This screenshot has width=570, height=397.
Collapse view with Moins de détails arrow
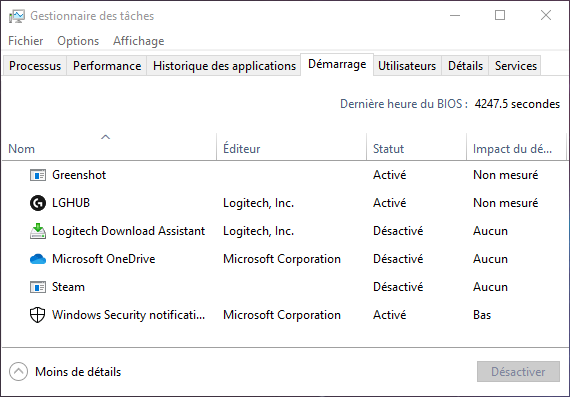18,372
